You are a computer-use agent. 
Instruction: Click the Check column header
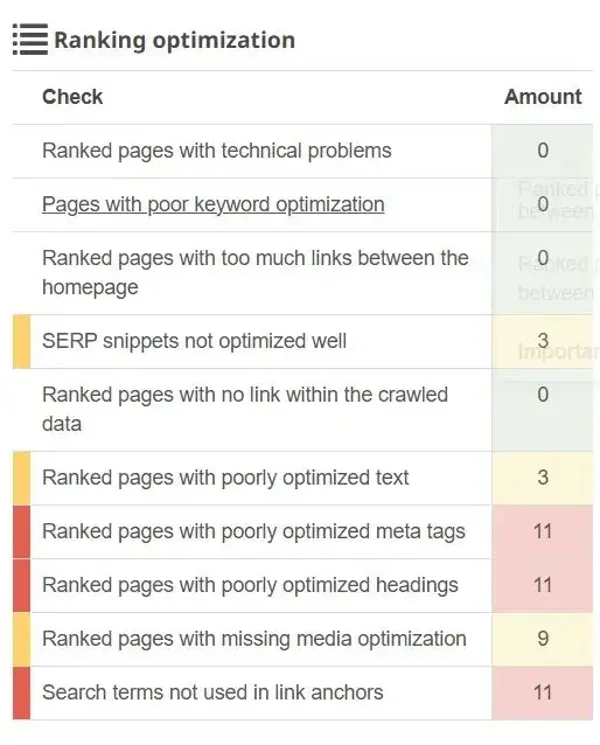(72, 97)
